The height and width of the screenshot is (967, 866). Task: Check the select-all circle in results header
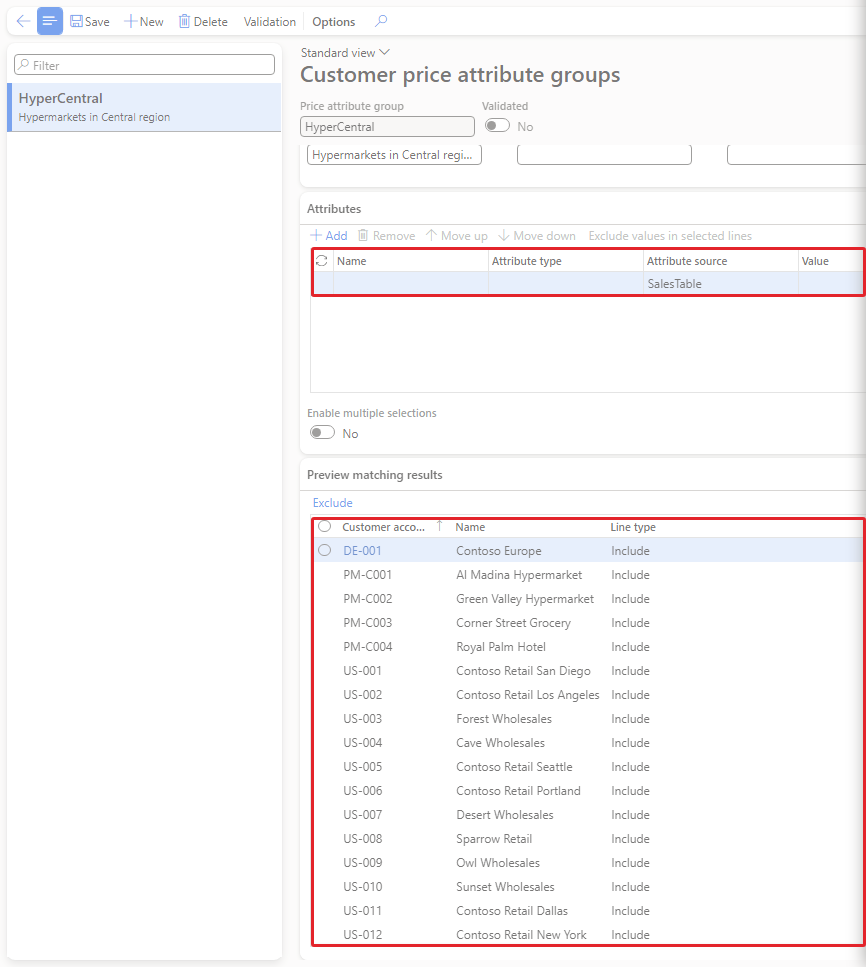point(324,527)
